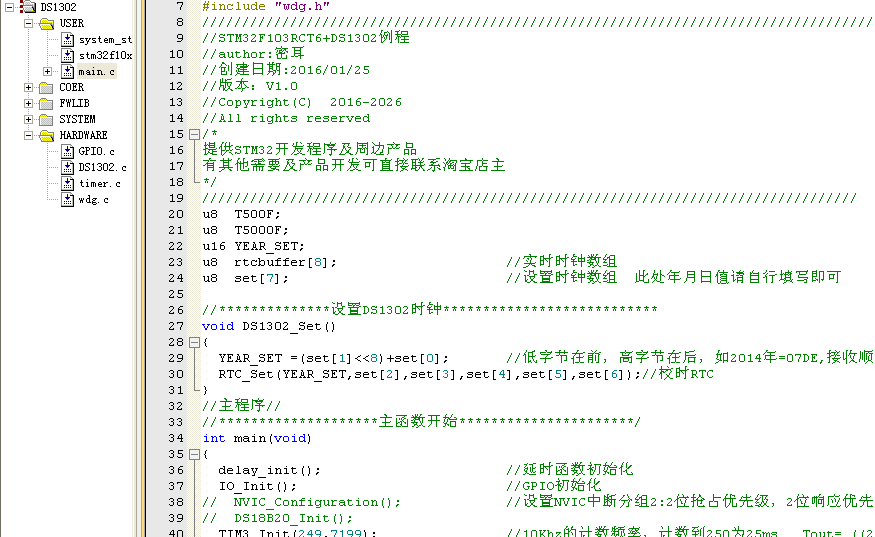Open DS1302.c from HARDWARE group
This screenshot has width=875, height=537.
(x=103, y=167)
